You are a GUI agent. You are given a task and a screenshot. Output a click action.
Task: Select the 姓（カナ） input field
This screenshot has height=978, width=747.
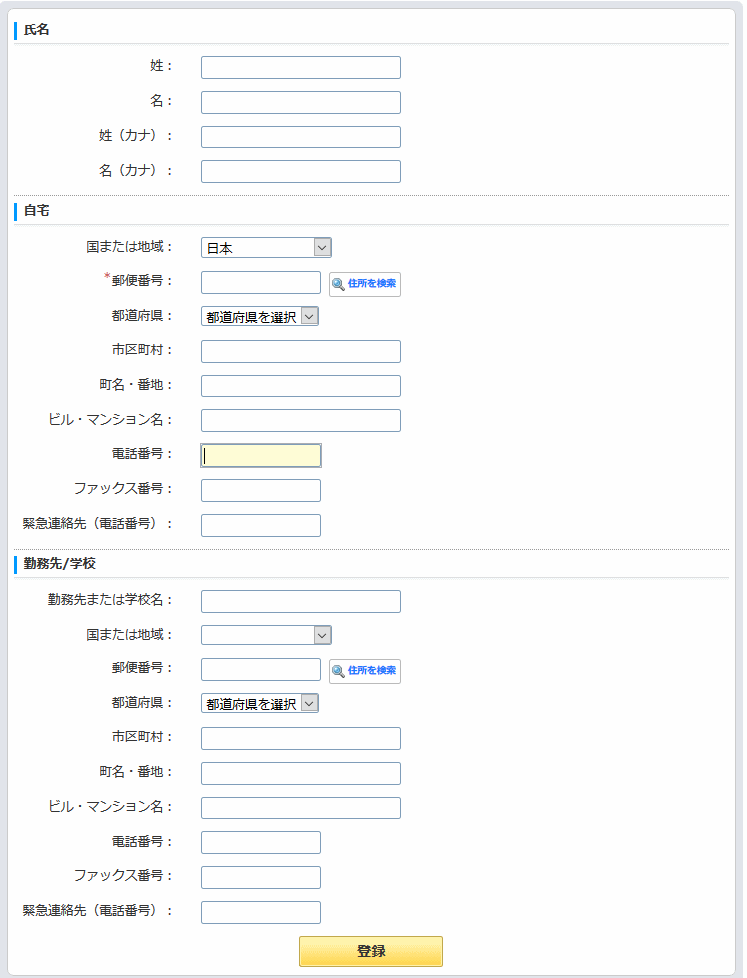click(300, 137)
